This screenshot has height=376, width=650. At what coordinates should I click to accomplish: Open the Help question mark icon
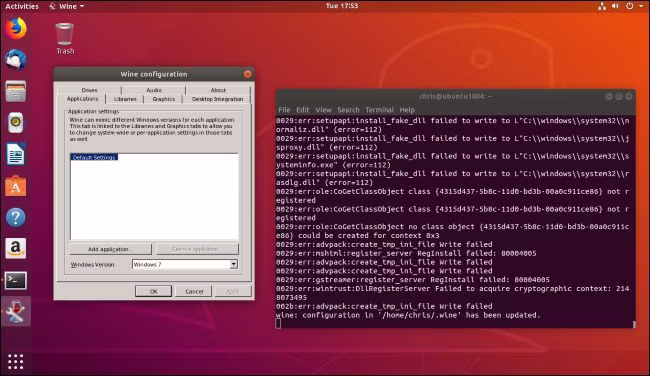tap(16, 218)
